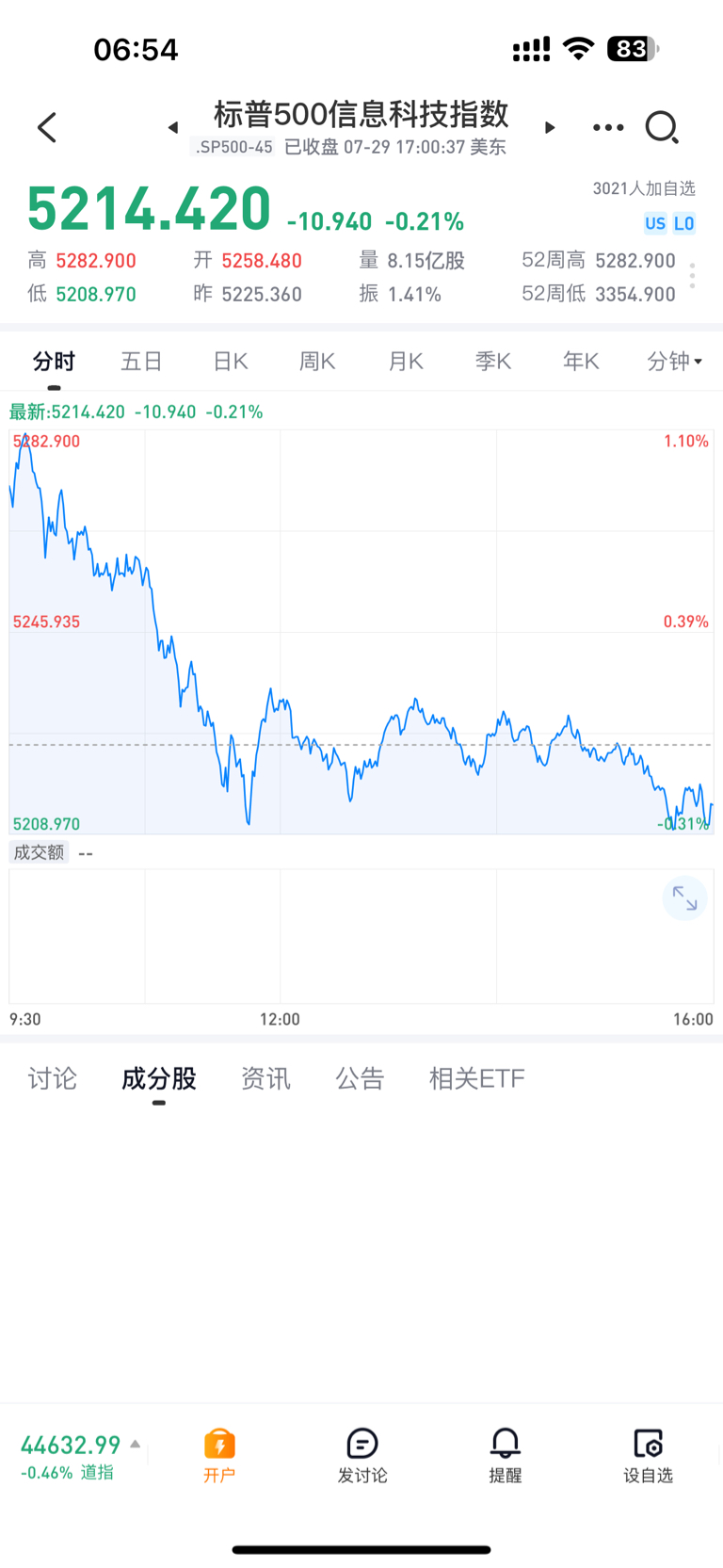Open the 相关ETF tab
723x1568 pixels.
point(477,1078)
